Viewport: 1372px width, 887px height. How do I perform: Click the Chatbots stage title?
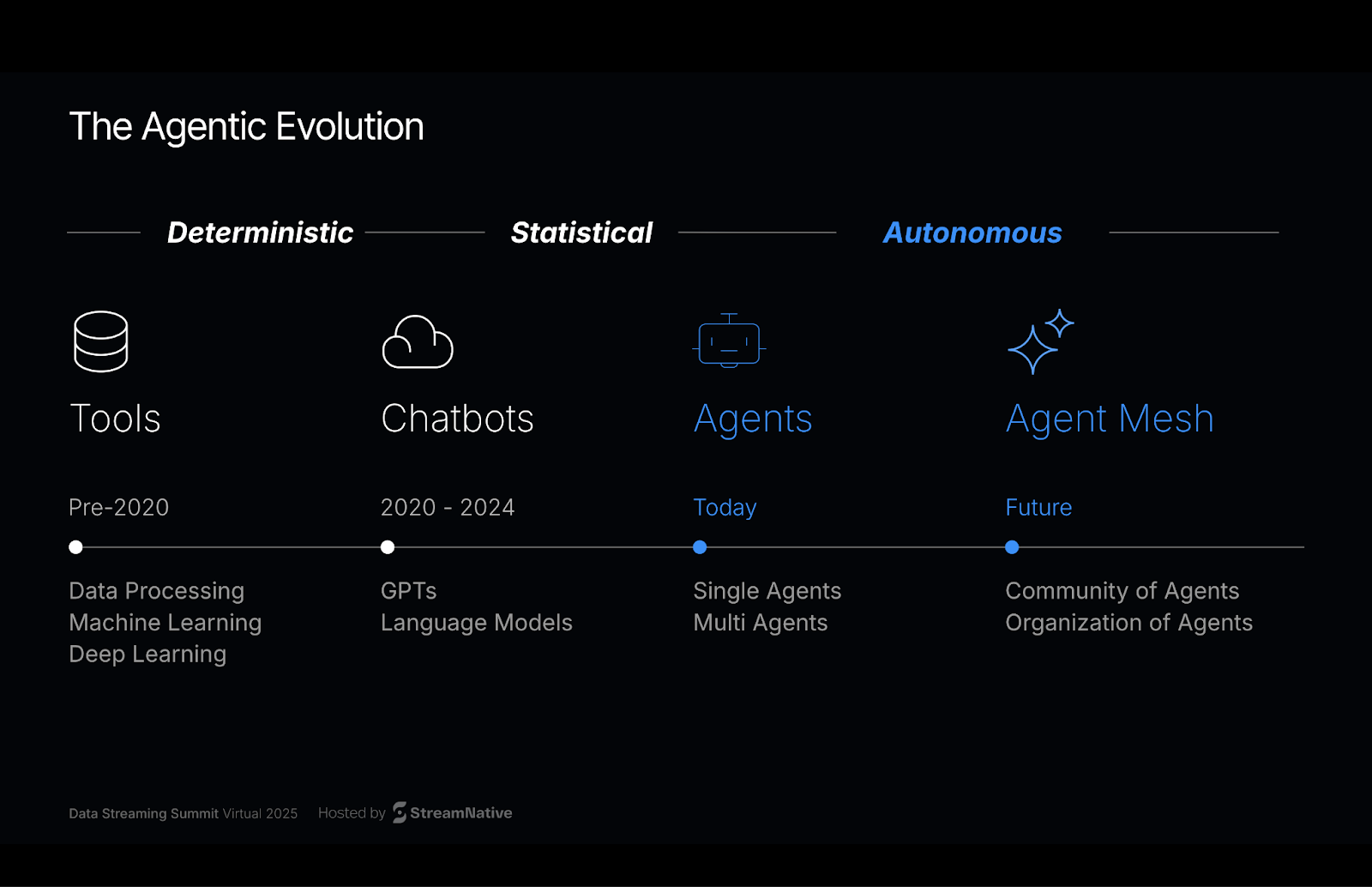click(x=457, y=419)
